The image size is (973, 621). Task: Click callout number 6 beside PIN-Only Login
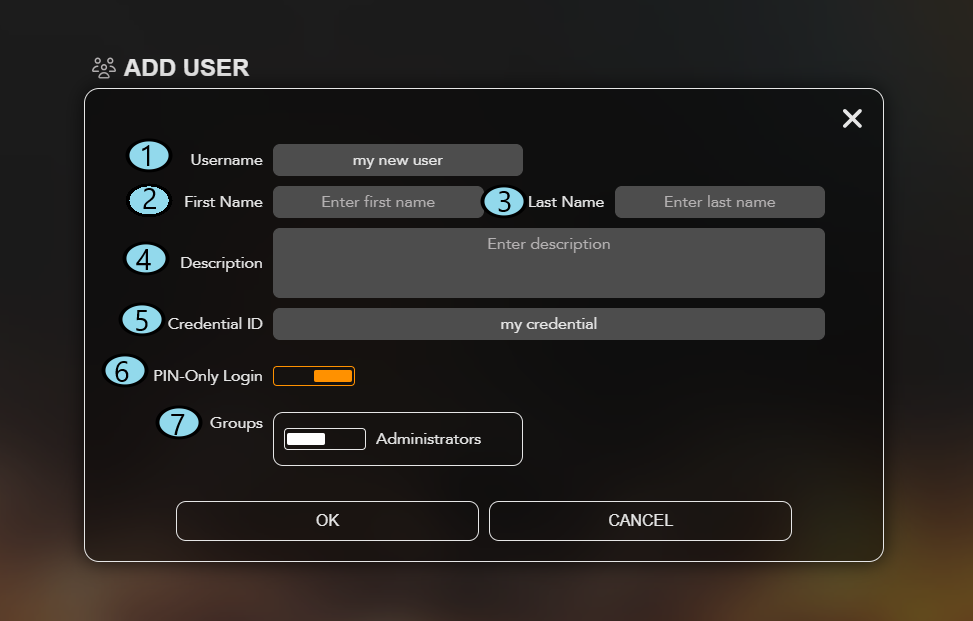tap(123, 372)
